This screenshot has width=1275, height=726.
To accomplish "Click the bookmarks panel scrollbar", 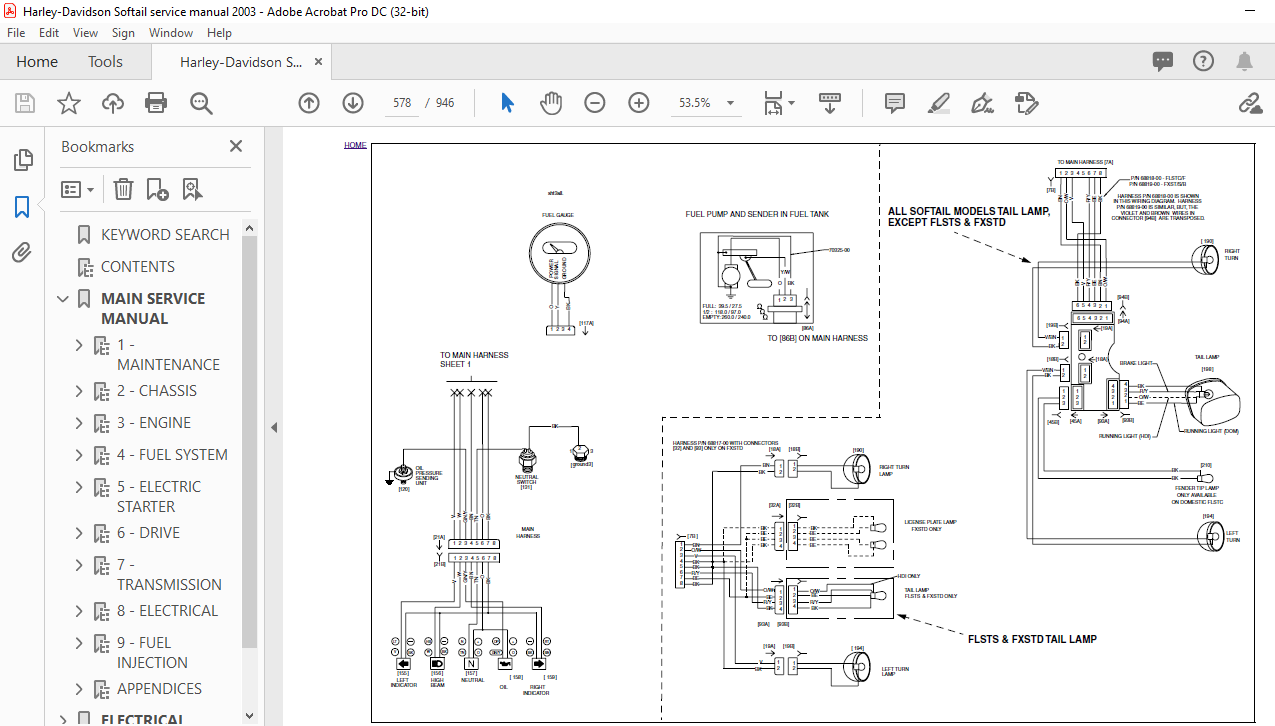I will point(250,440).
